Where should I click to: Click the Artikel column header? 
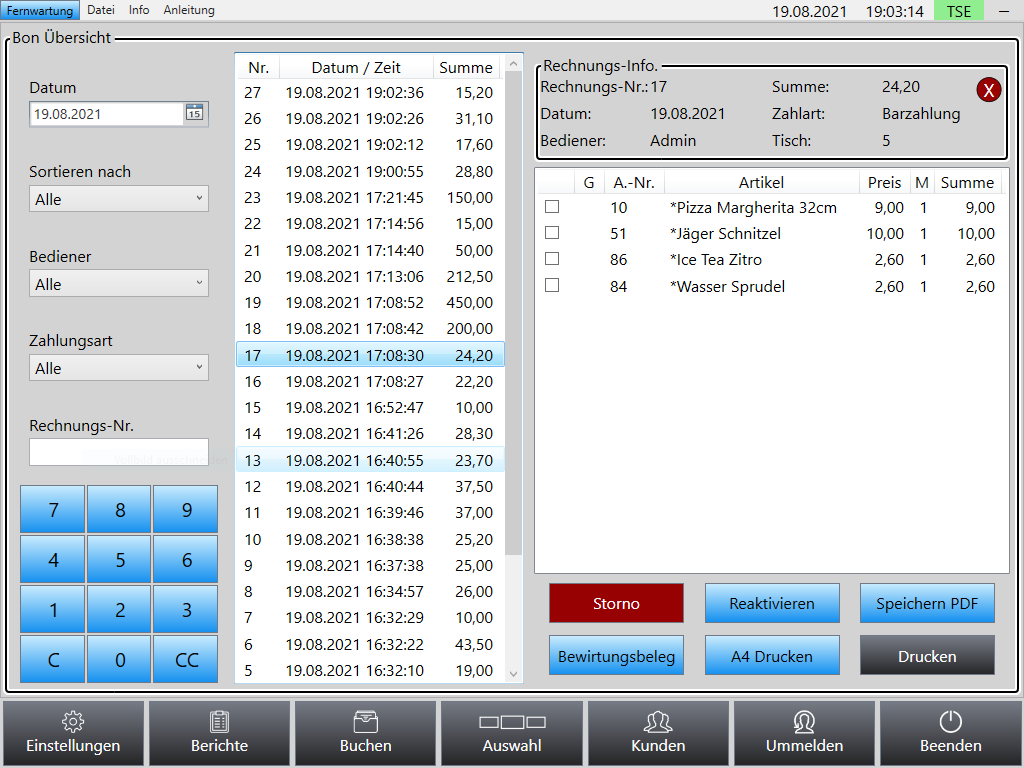[x=761, y=182]
